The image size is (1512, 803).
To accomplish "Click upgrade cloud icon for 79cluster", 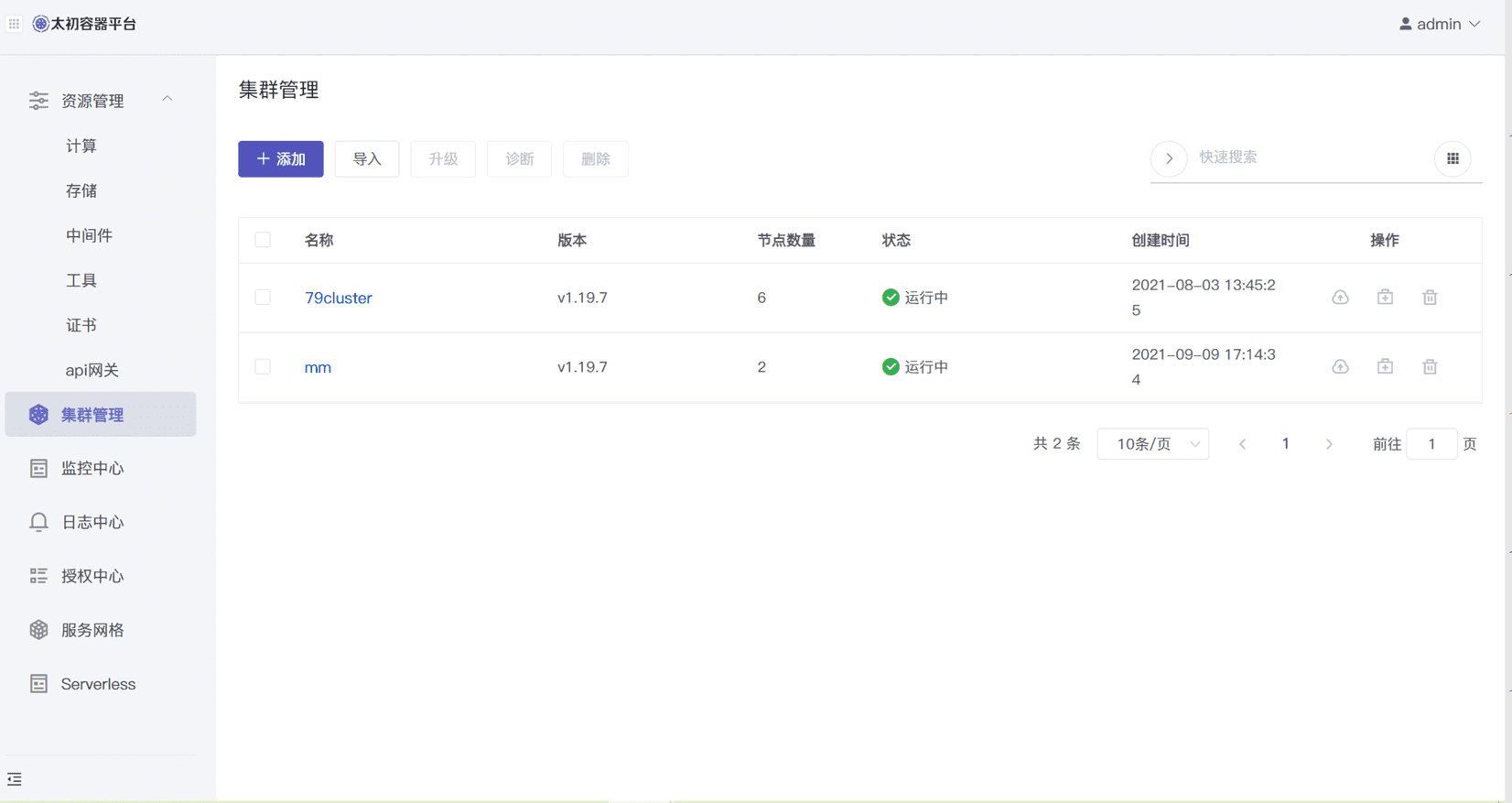I will coord(1340,298).
